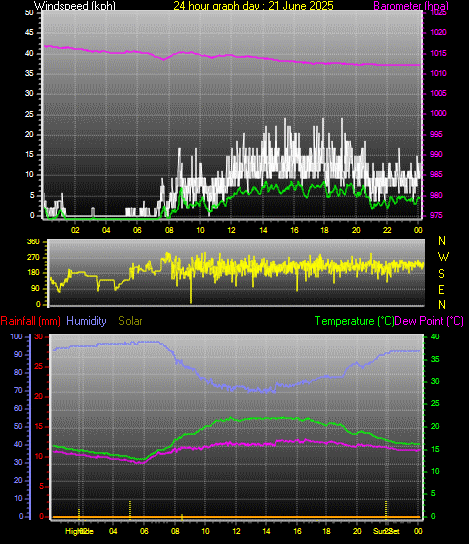Click the E compass letter beside the direction graph
The image size is (469, 544).
coord(441,289)
